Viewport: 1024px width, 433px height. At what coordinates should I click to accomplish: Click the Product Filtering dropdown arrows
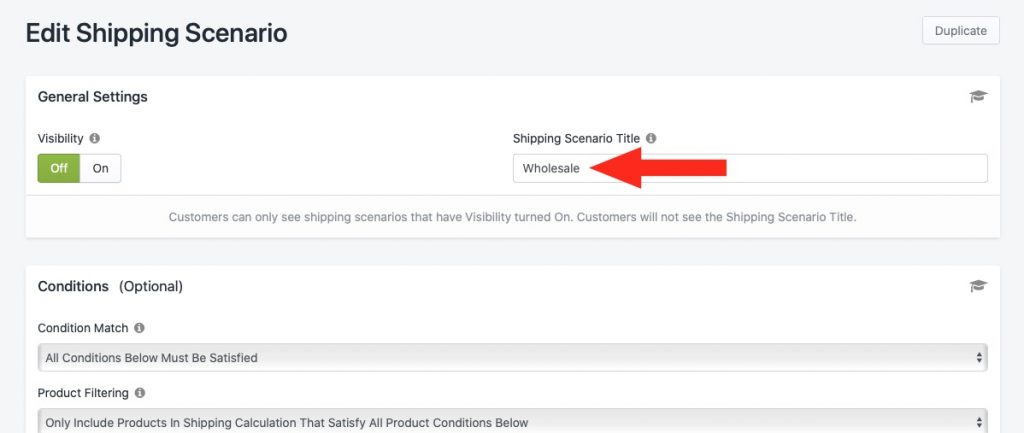979,423
